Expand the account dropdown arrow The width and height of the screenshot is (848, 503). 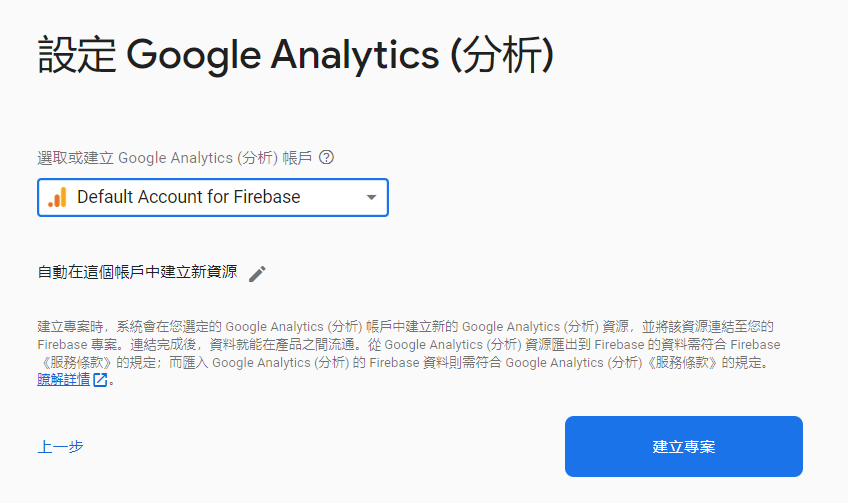pyautogui.click(x=371, y=197)
